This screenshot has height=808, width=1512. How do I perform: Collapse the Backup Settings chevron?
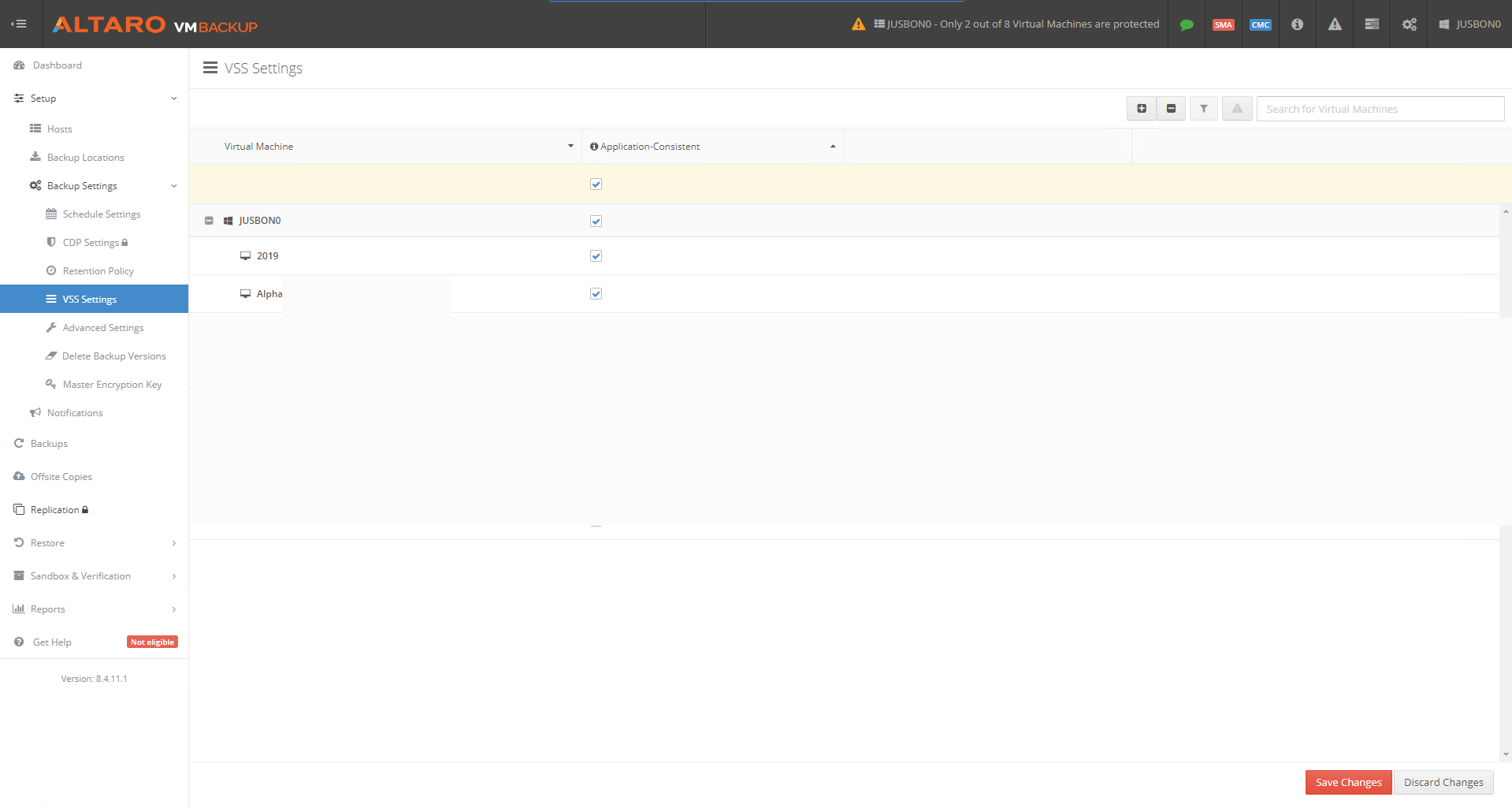[174, 186]
